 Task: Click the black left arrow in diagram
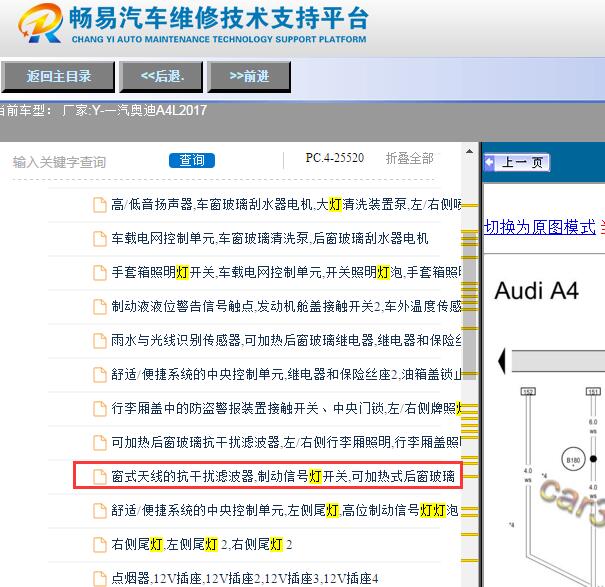click(502, 361)
